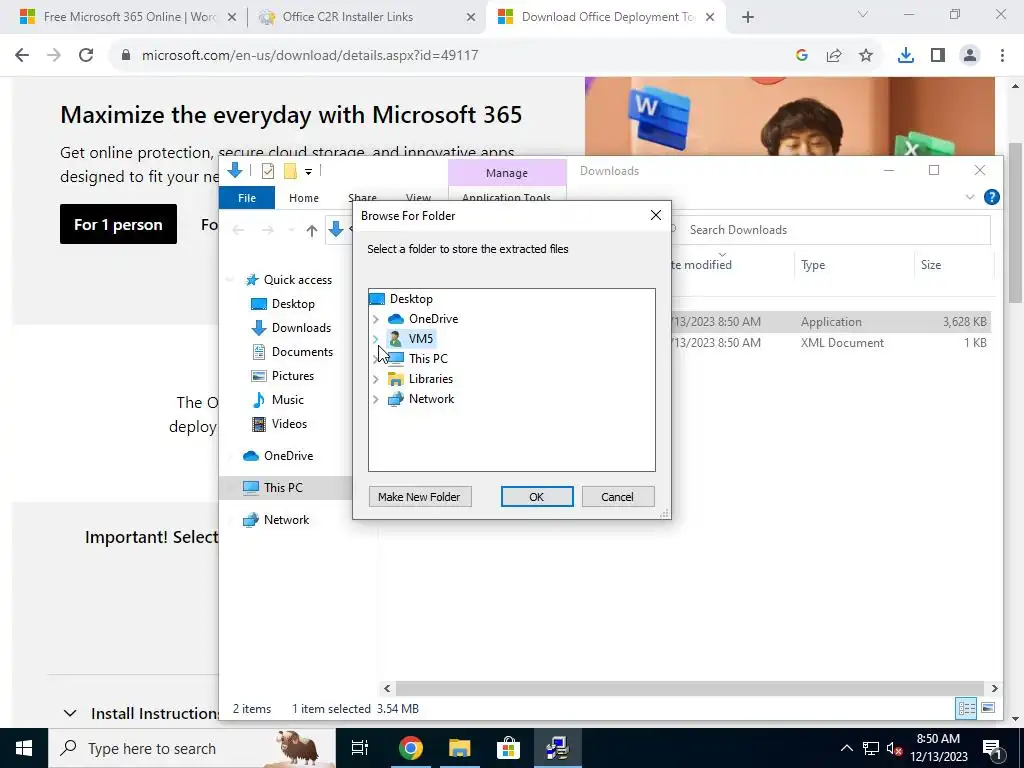
Task: Open Videos in Explorer sidebar
Action: click(280, 424)
